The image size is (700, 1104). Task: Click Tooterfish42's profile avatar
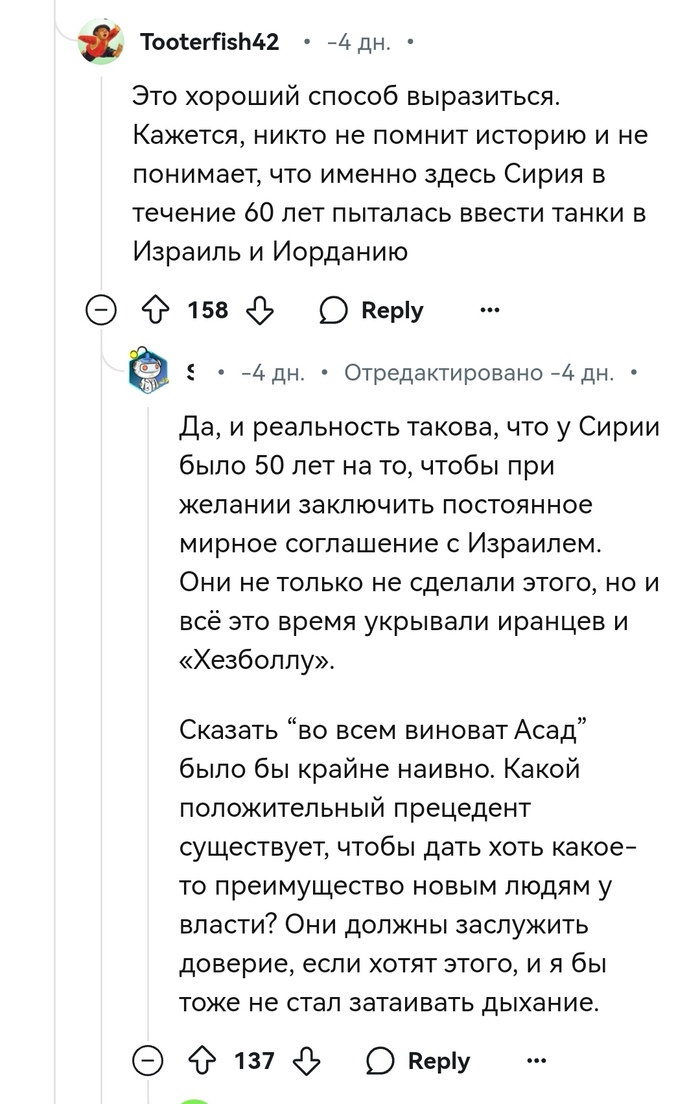(100, 43)
